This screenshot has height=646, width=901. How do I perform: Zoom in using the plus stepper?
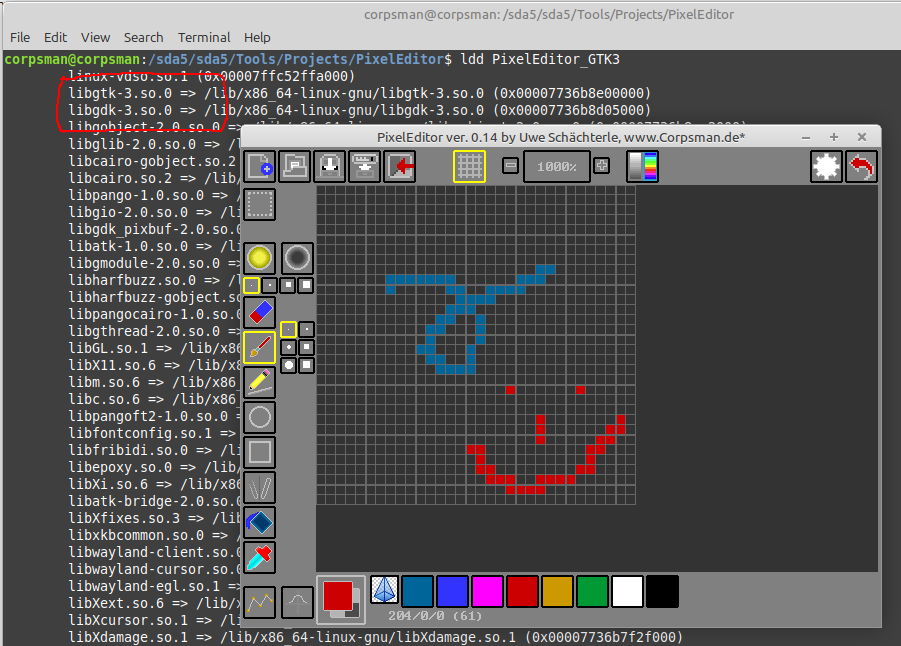click(601, 166)
